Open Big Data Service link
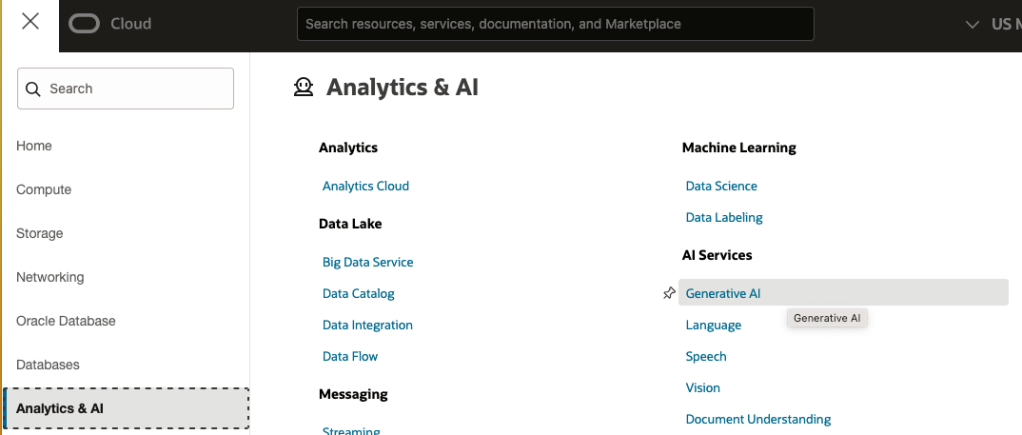Viewport: 1022px width, 435px height. click(367, 262)
